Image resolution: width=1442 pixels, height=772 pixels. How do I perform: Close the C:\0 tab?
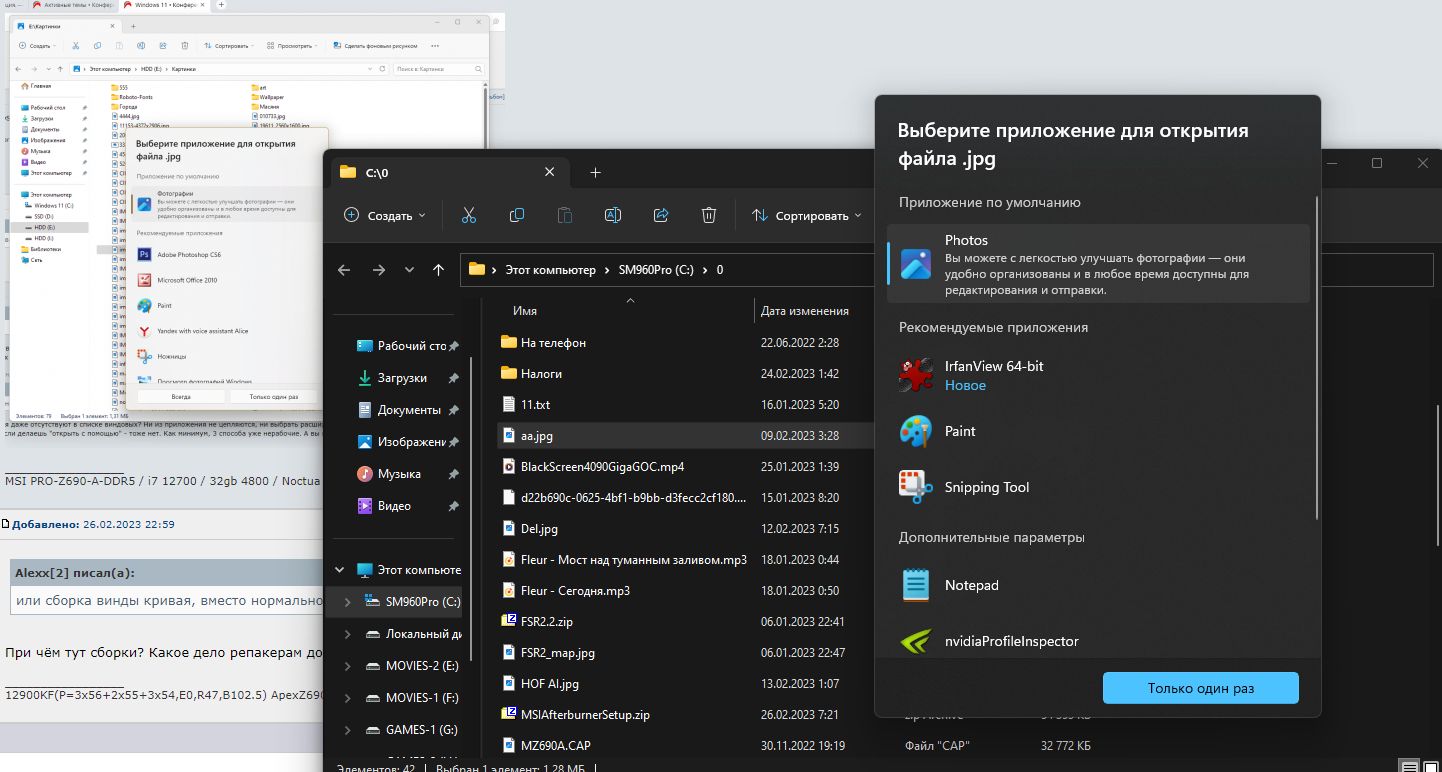click(549, 172)
